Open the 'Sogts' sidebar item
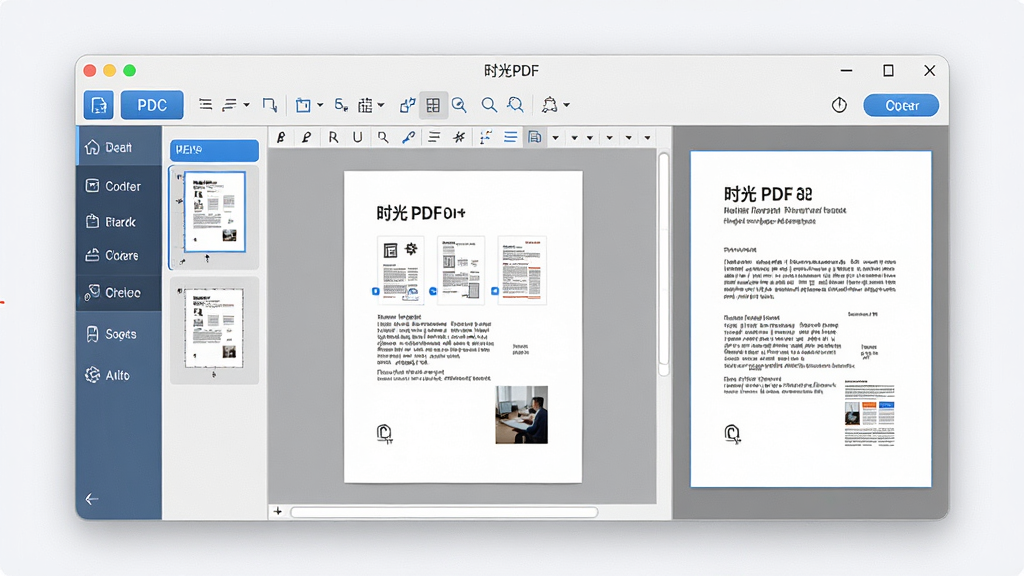 (119, 334)
